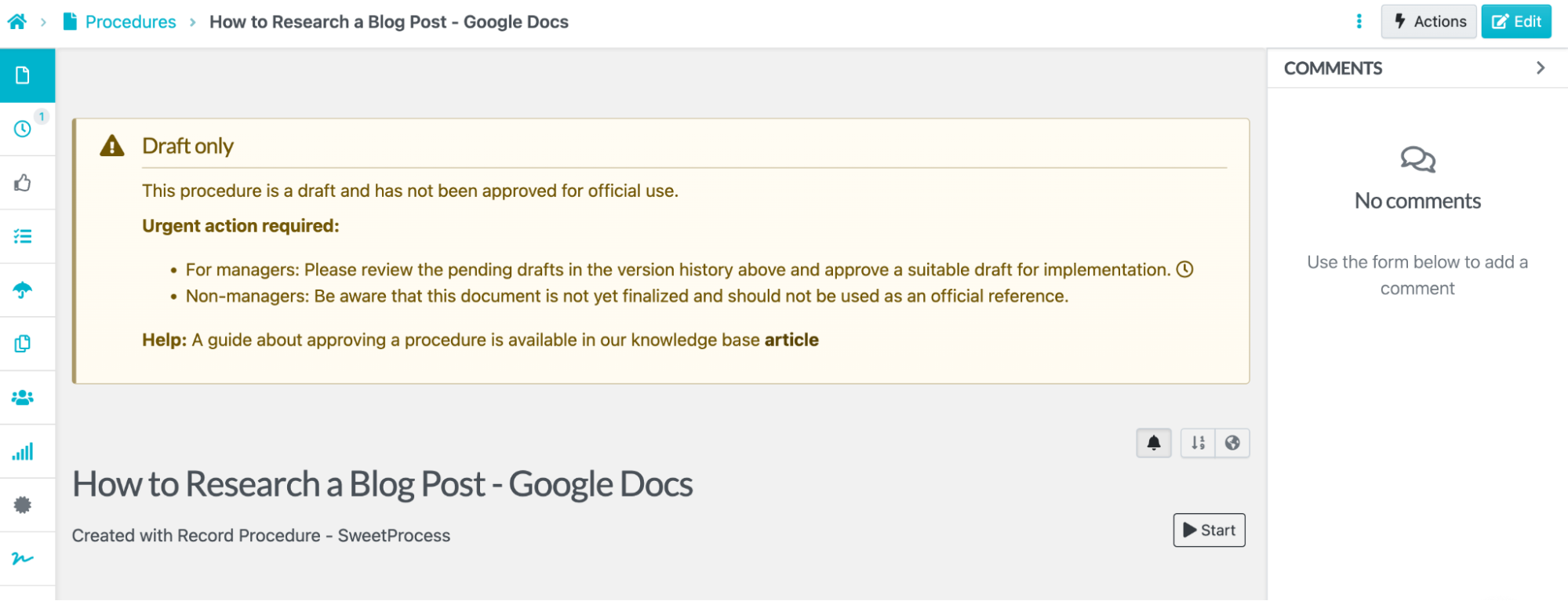1568x601 pixels.
Task: Open Procedures breadcrumb link
Action: (130, 22)
